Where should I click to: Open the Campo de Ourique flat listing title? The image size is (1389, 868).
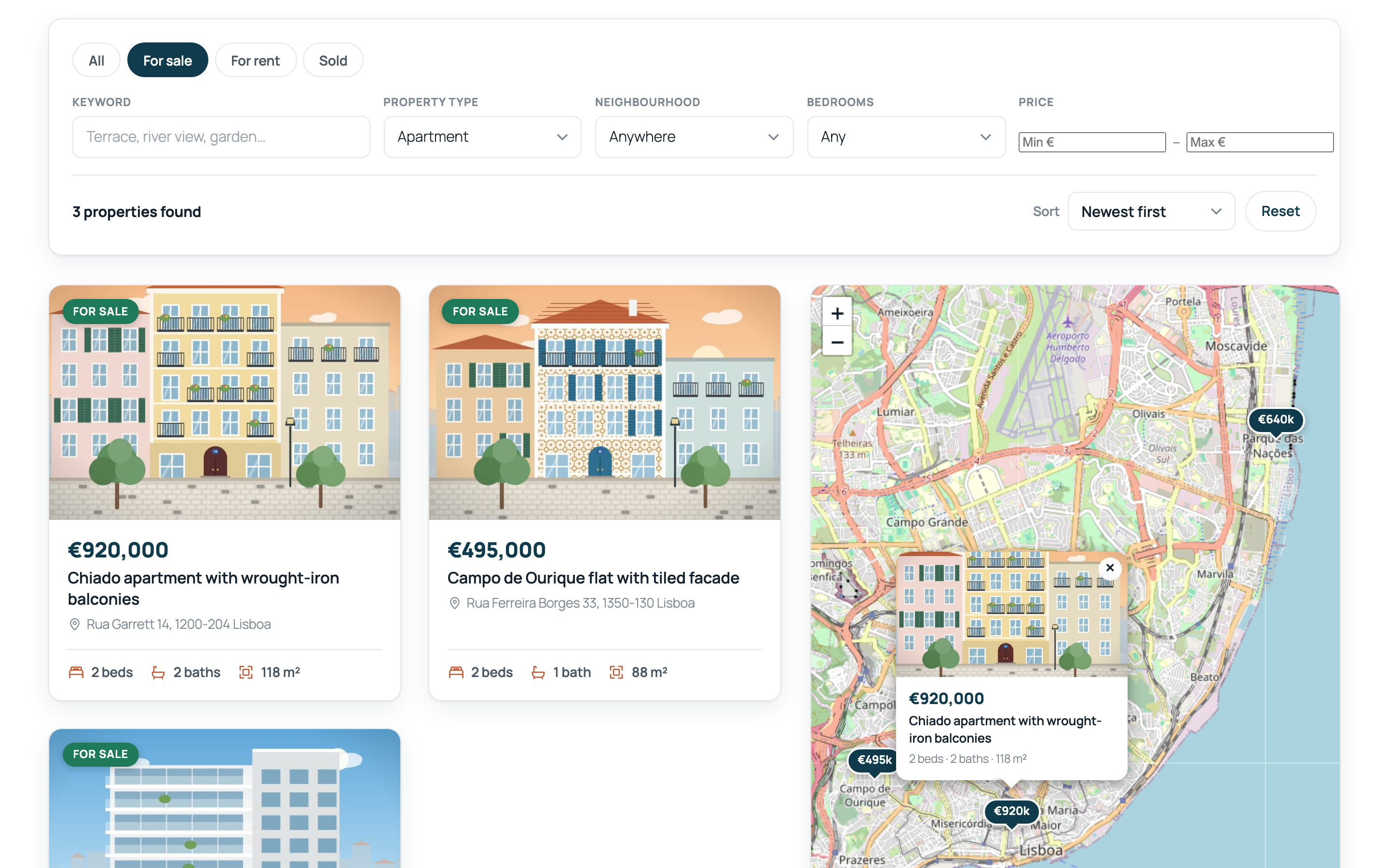[593, 578]
